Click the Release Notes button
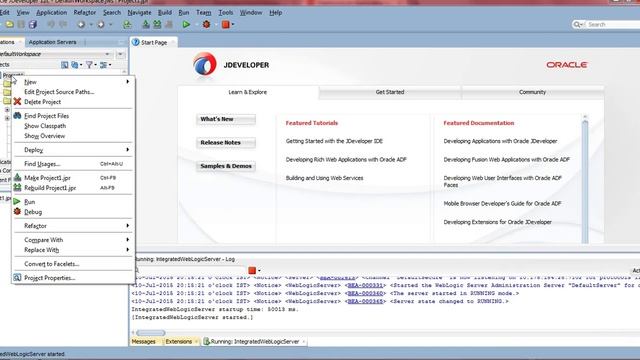 (226, 143)
